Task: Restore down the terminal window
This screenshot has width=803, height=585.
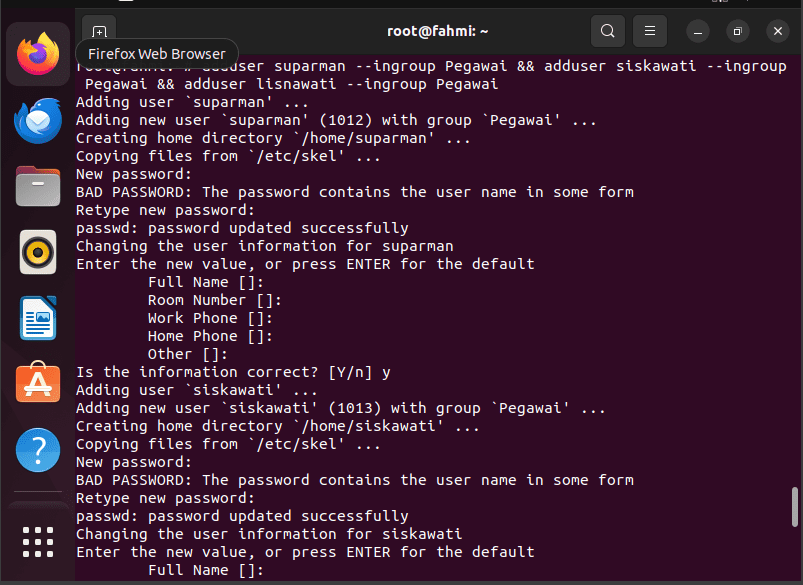Action: pyautogui.click(x=737, y=32)
